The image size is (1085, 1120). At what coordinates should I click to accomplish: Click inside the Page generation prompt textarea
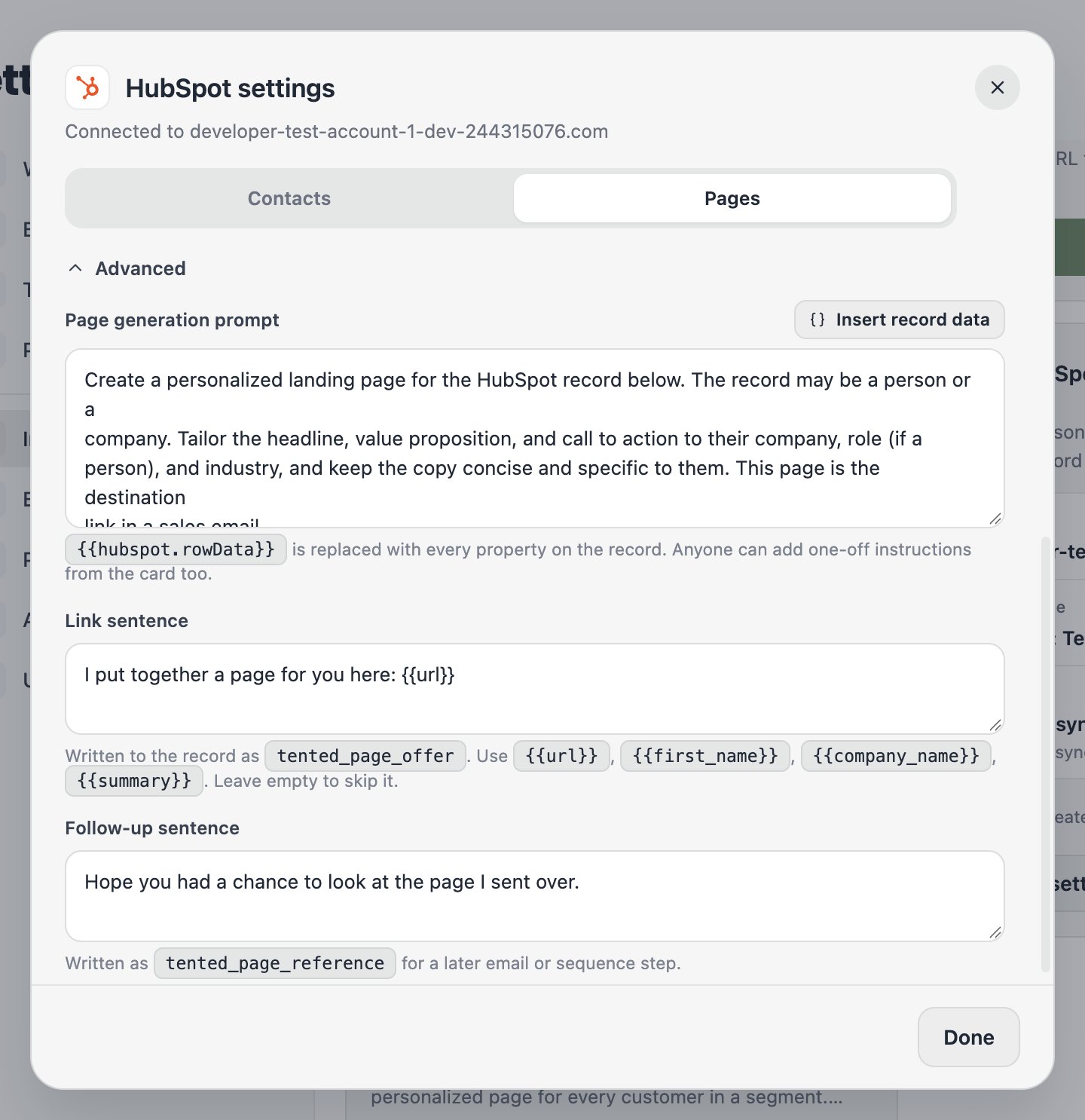click(x=534, y=438)
